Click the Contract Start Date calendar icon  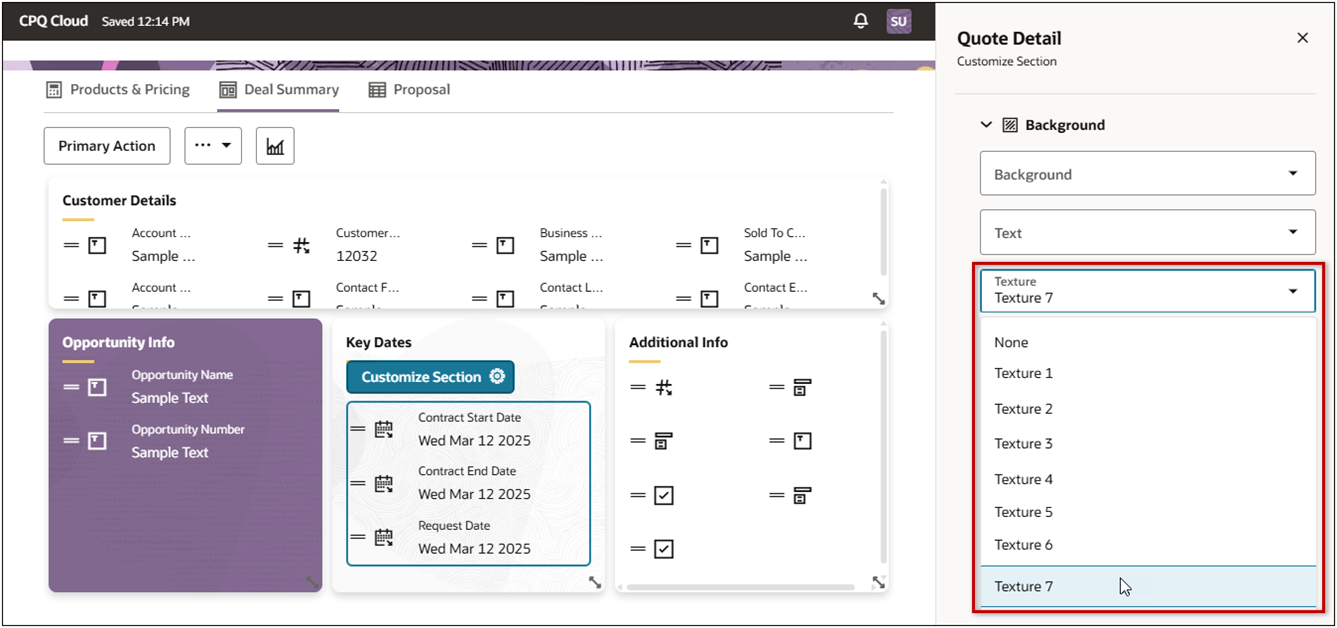click(384, 429)
